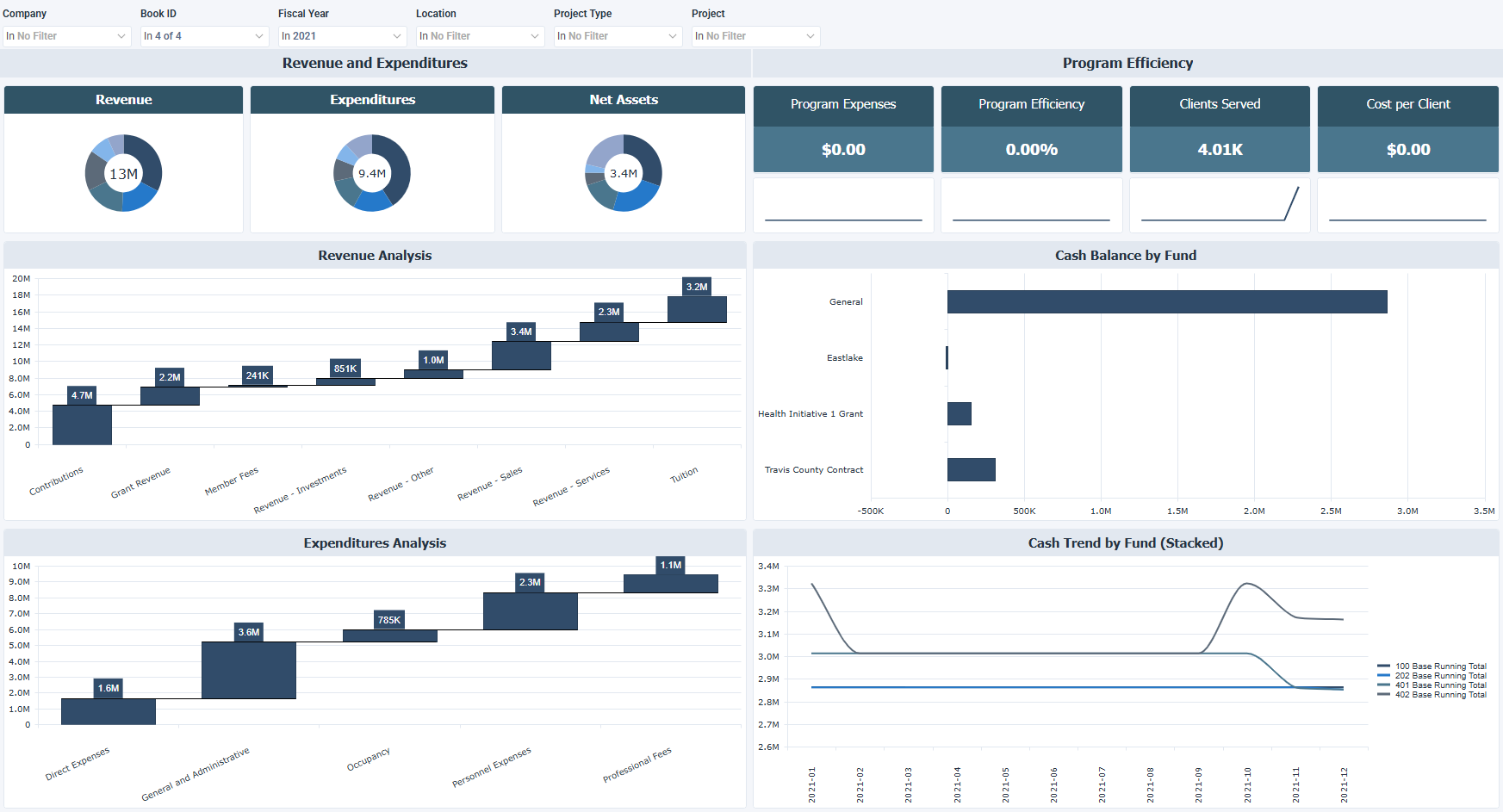Click the Revenue donut chart 13M
The height and width of the screenshot is (812, 1503).
point(123,173)
